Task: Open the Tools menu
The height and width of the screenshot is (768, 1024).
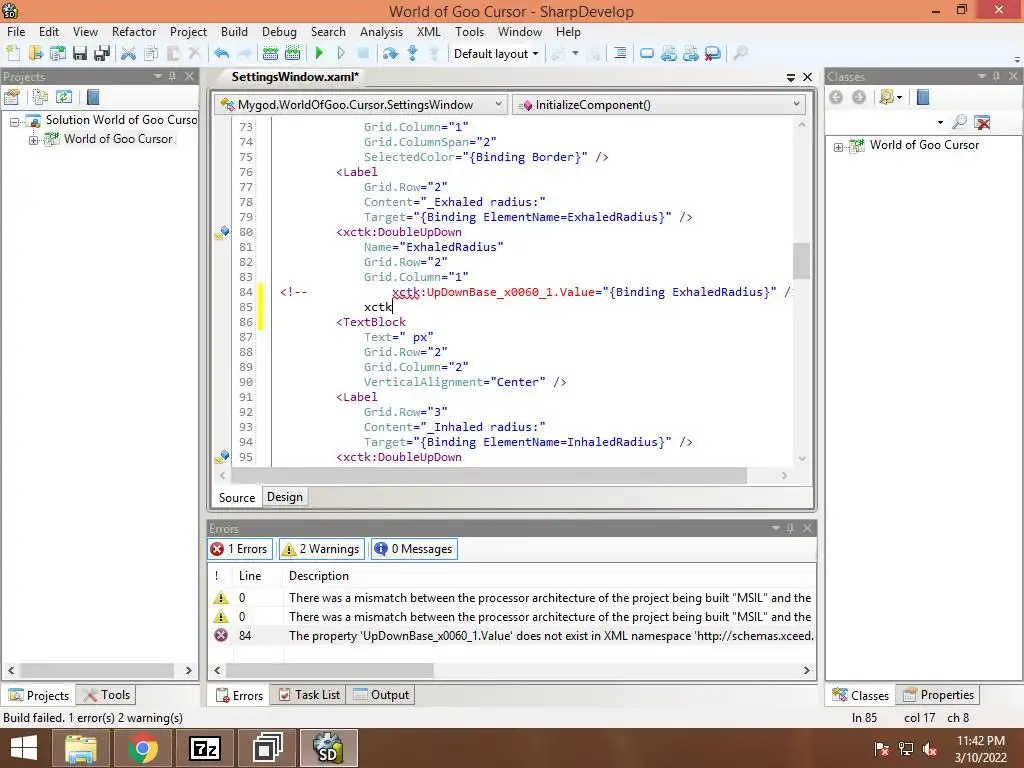Action: (470, 31)
